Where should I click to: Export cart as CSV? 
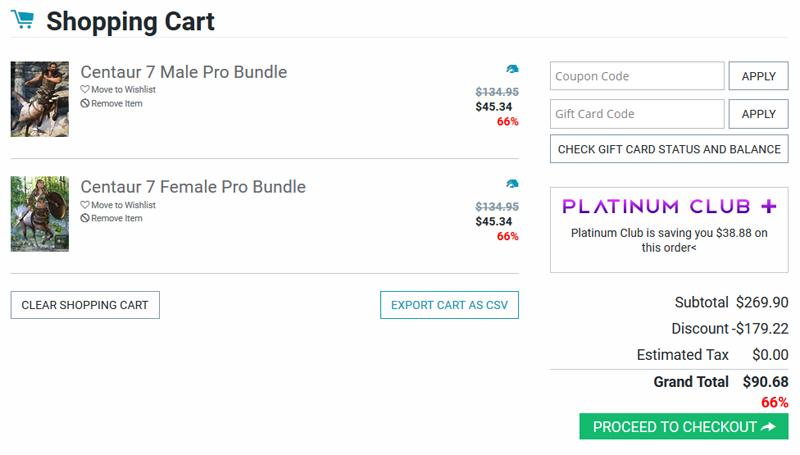tap(449, 305)
